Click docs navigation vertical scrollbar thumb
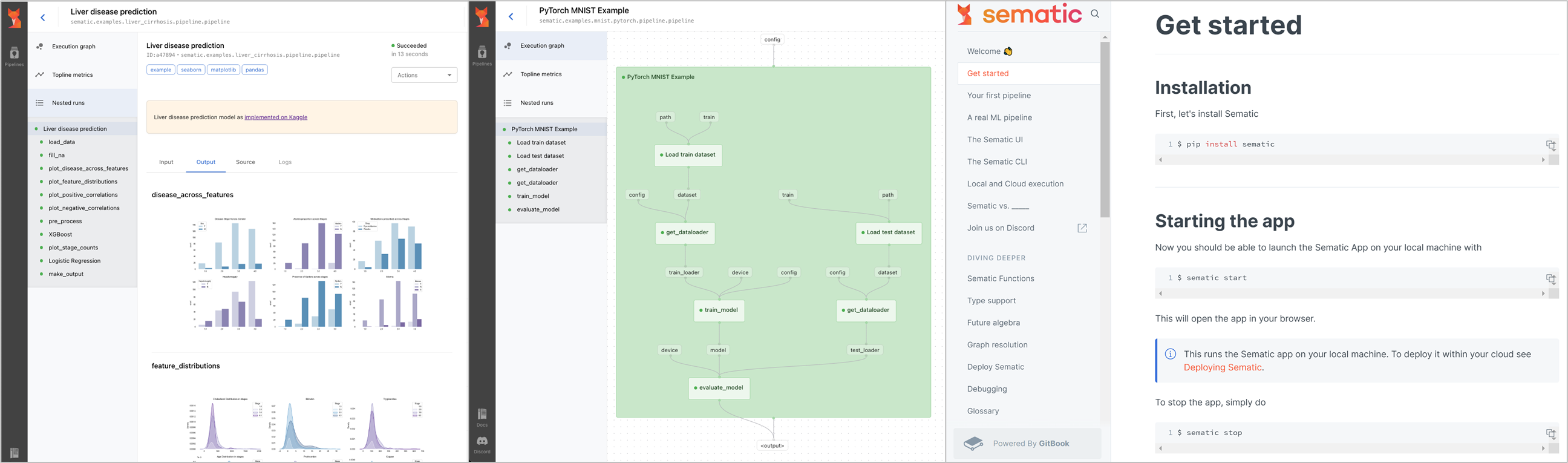Screen dimensions: 1568x463 pos(1105,129)
